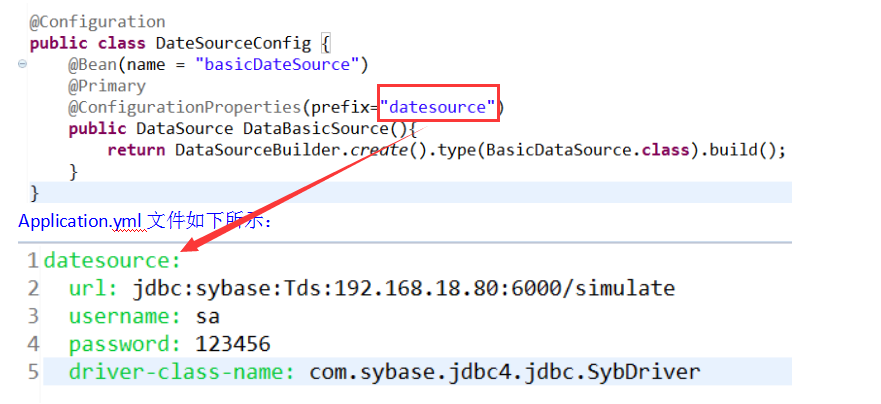Click the jdbc:sybase URL value

404,289
